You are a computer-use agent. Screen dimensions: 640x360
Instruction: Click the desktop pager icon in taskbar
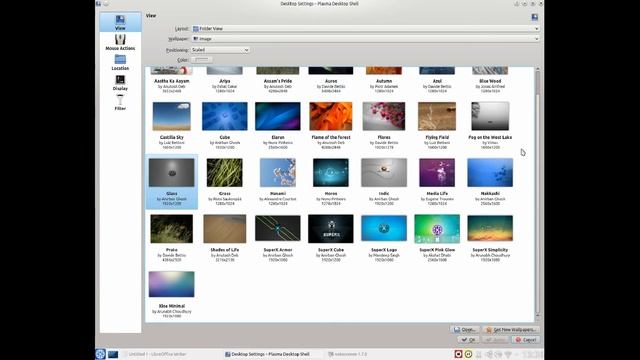[113, 354]
